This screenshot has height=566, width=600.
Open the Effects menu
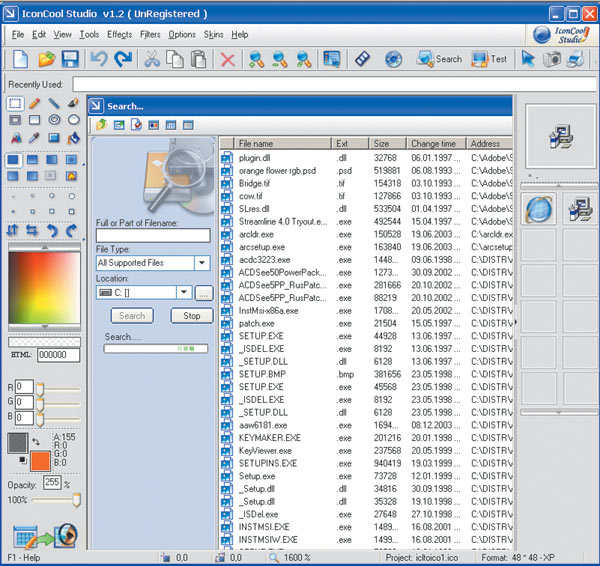tap(119, 35)
